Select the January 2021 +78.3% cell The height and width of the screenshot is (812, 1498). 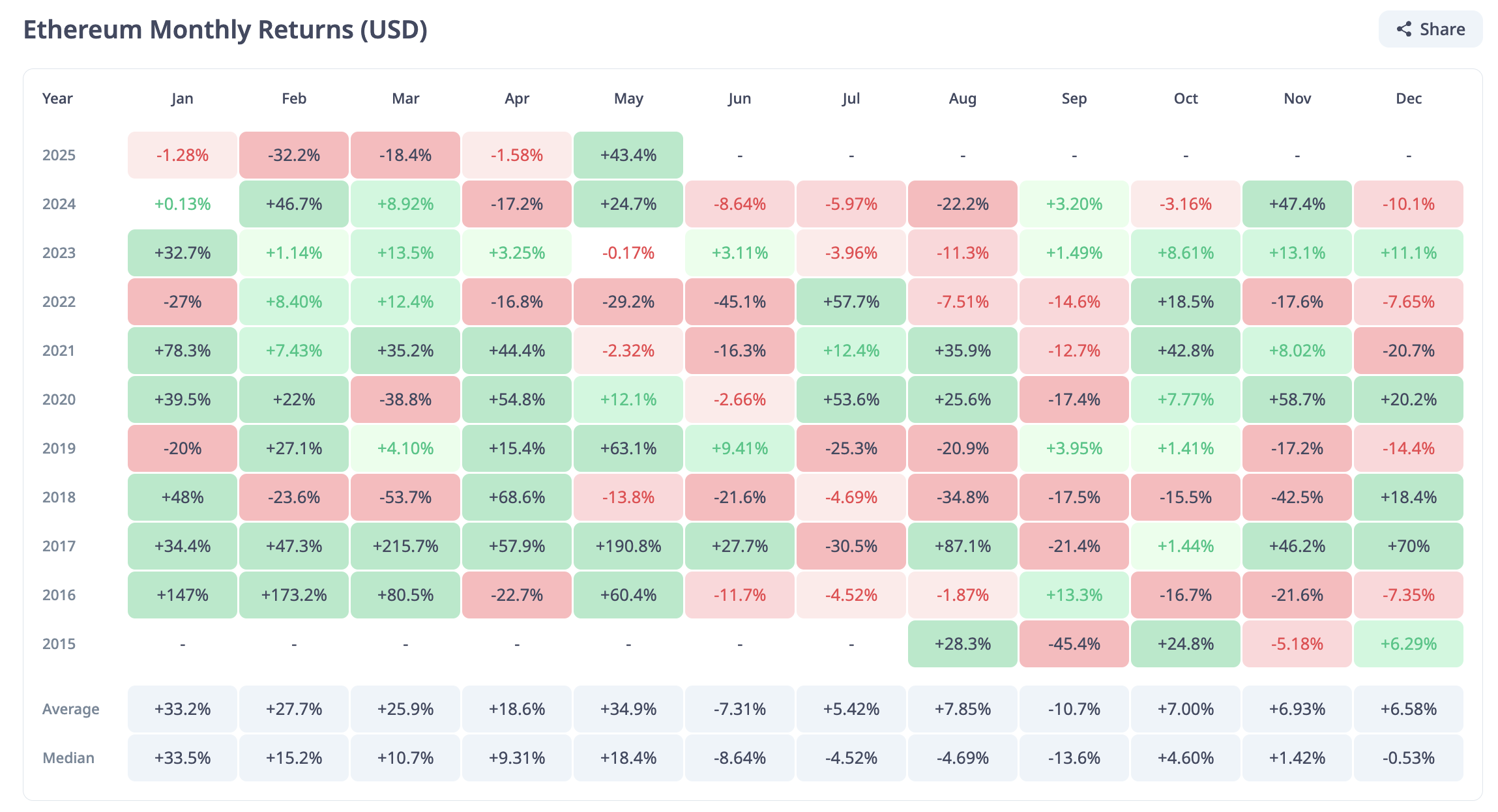click(183, 351)
